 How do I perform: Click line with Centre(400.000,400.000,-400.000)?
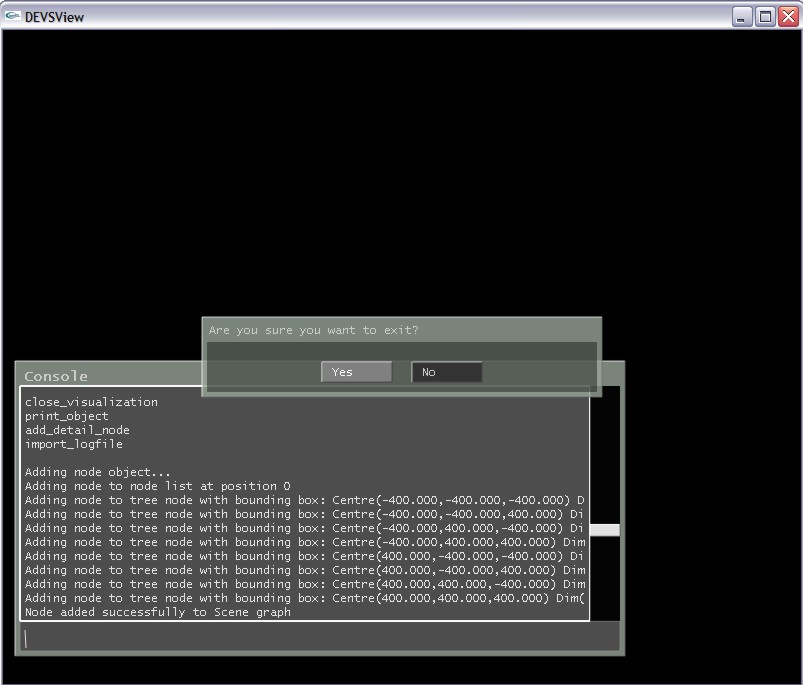[305, 584]
